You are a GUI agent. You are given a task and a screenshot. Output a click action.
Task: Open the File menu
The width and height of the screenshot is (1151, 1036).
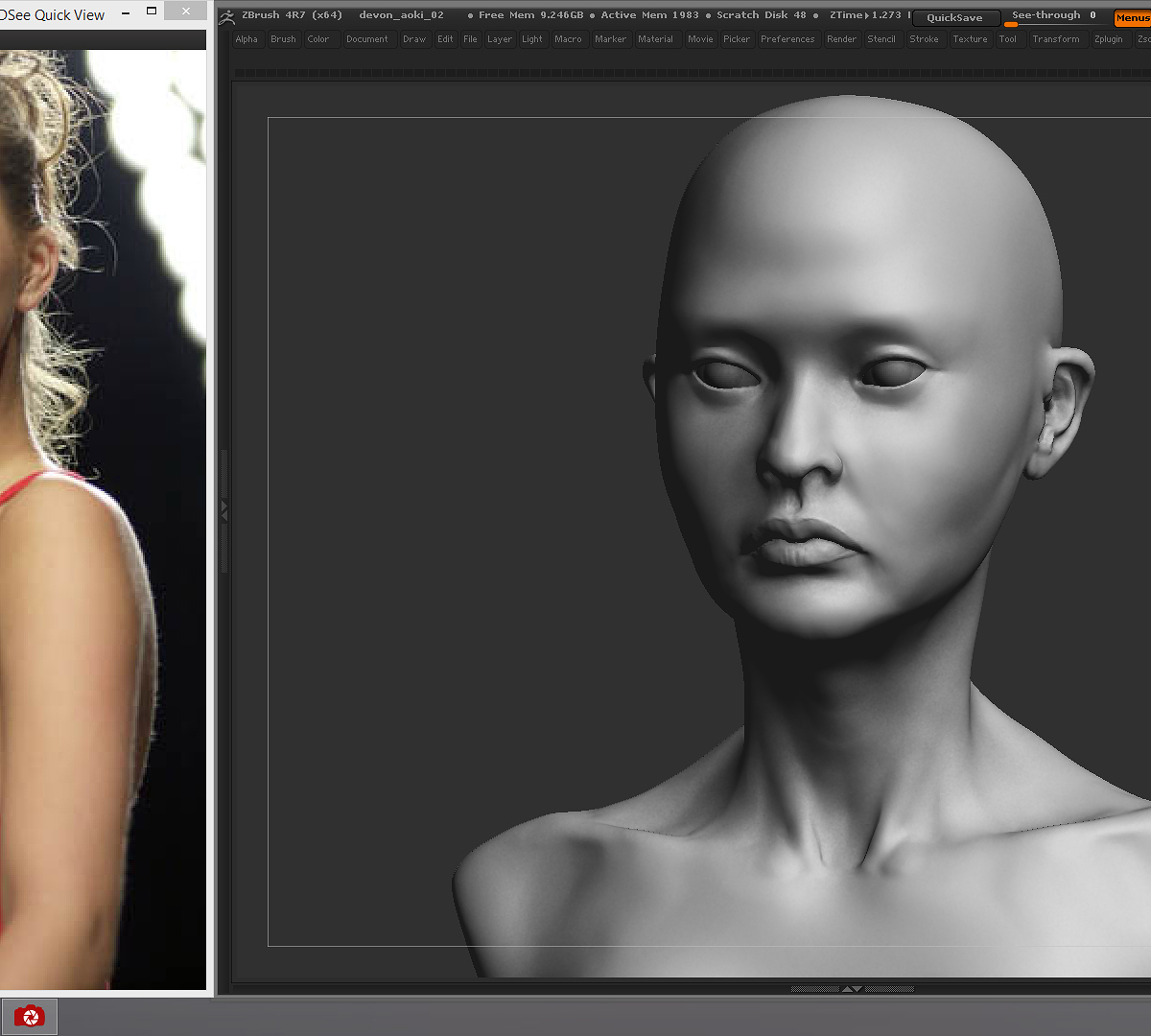470,39
